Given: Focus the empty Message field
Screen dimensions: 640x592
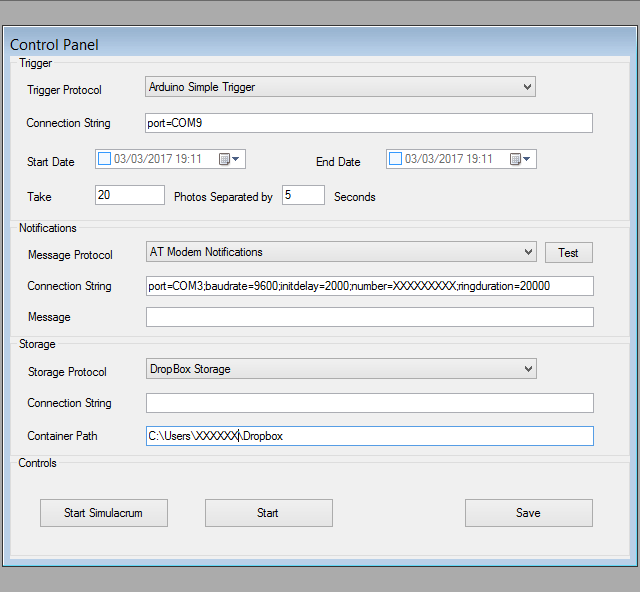Looking at the screenshot, I should point(370,317).
